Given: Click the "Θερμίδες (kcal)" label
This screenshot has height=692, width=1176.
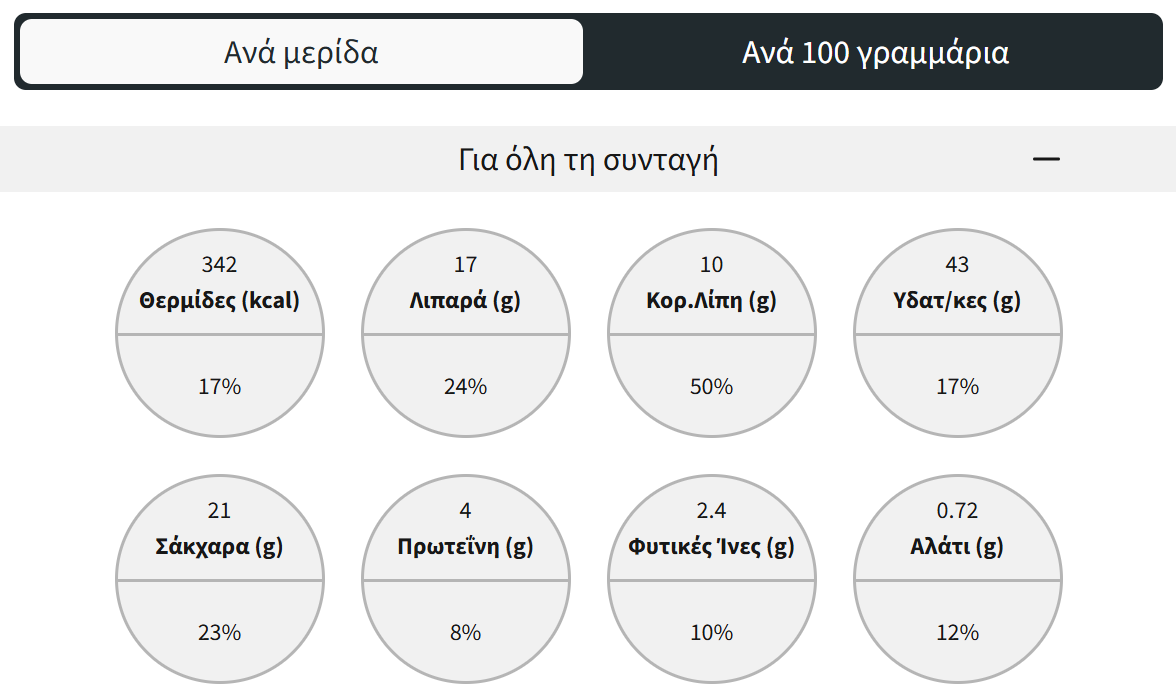Looking at the screenshot, I should [x=220, y=300].
